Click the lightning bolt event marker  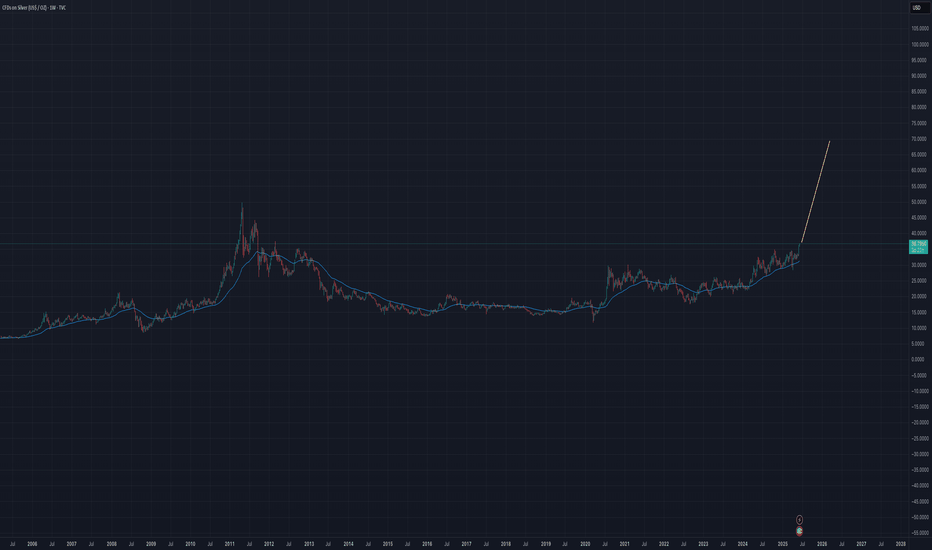click(x=799, y=520)
